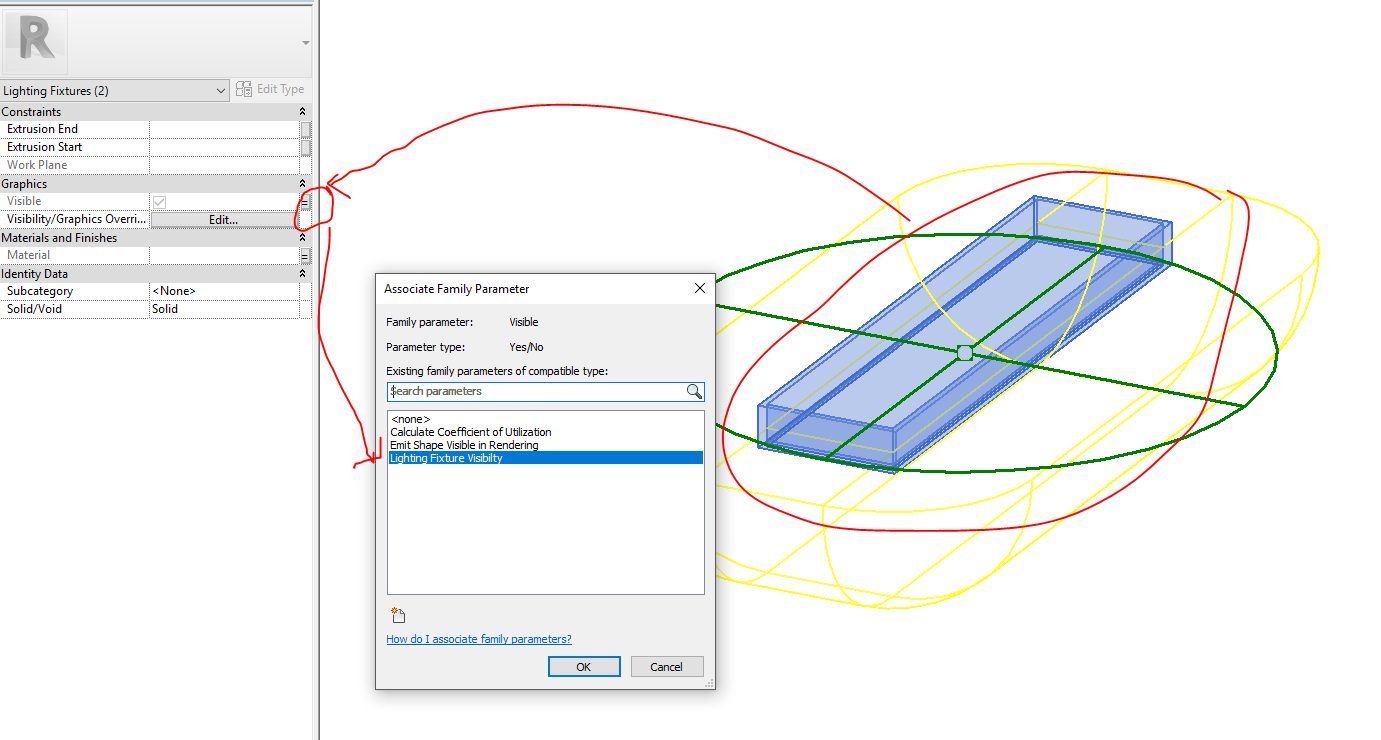This screenshot has height=740, width=1381.
Task: Select Lighting Fixture Visibilty parameter
Action: click(x=545, y=458)
